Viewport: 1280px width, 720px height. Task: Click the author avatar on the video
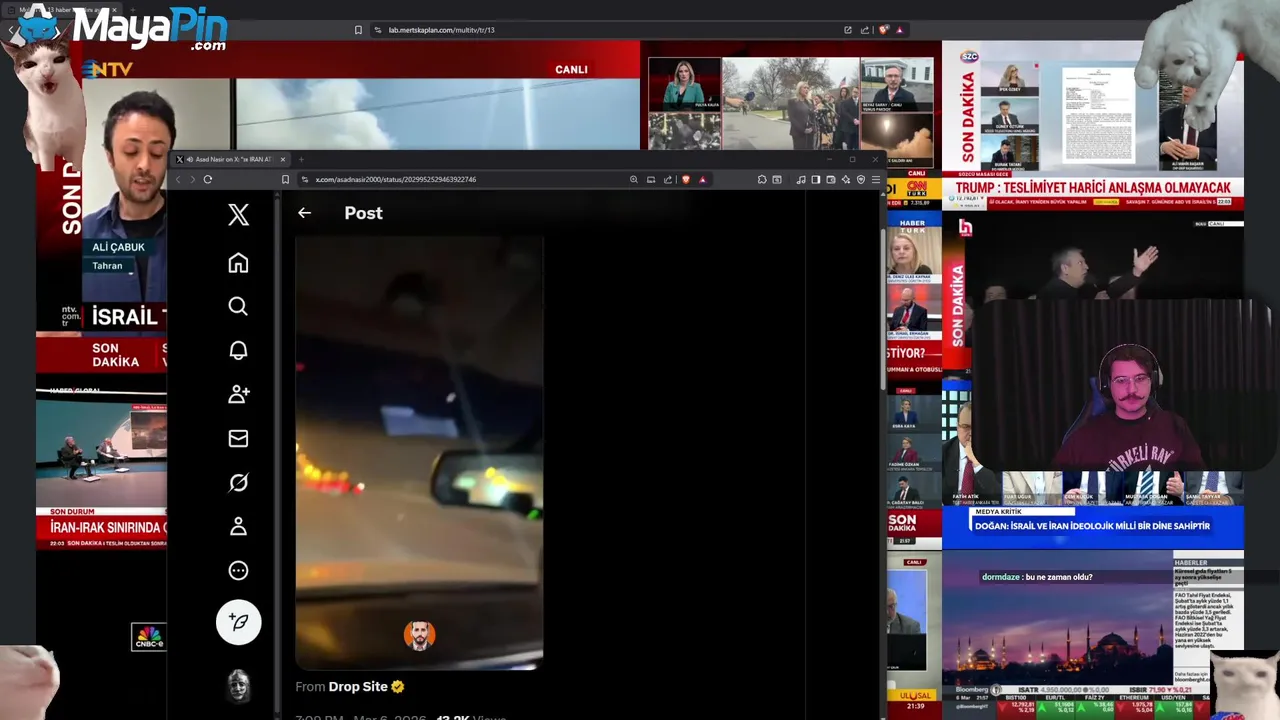coord(419,635)
